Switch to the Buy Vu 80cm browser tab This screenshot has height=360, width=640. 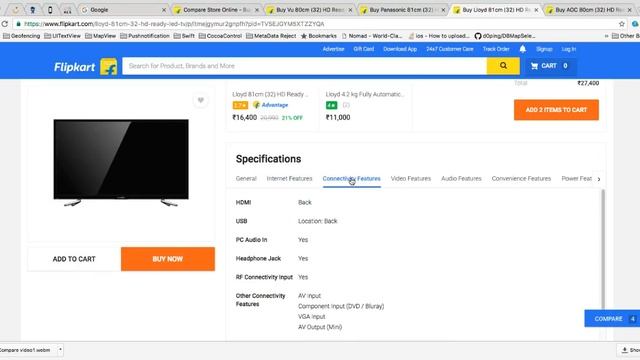point(309,9)
